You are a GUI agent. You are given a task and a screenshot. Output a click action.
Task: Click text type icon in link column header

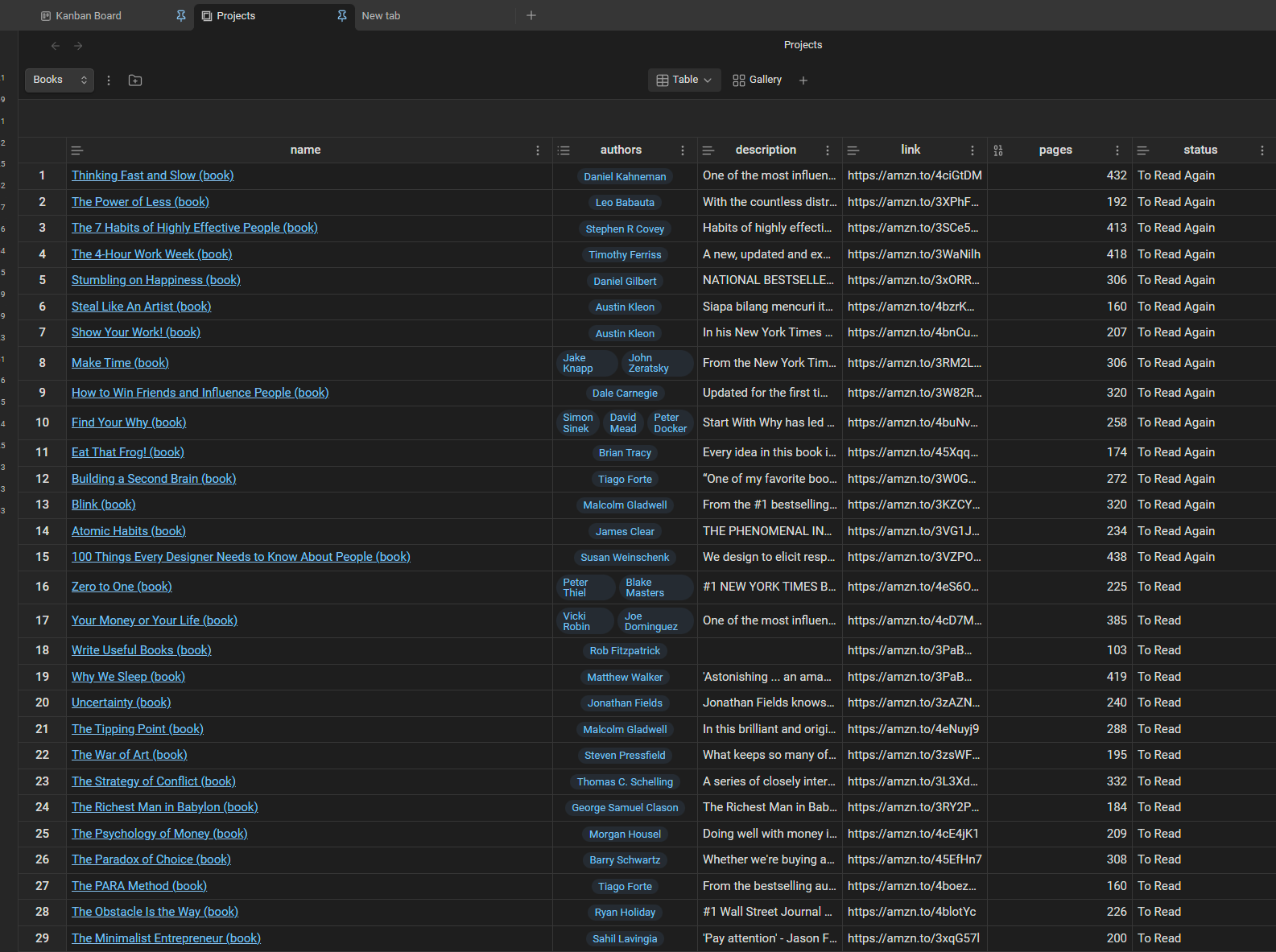[853, 150]
